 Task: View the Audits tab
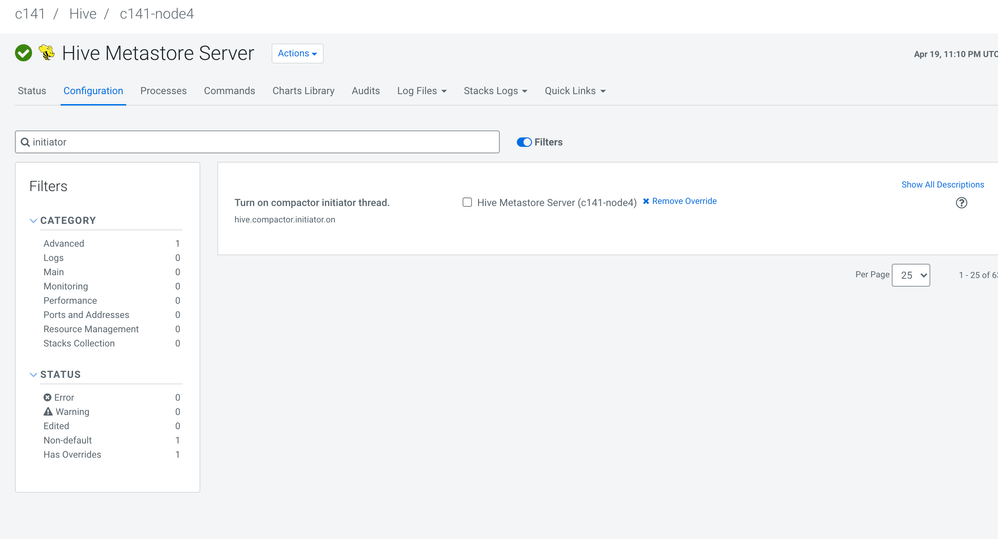click(366, 91)
